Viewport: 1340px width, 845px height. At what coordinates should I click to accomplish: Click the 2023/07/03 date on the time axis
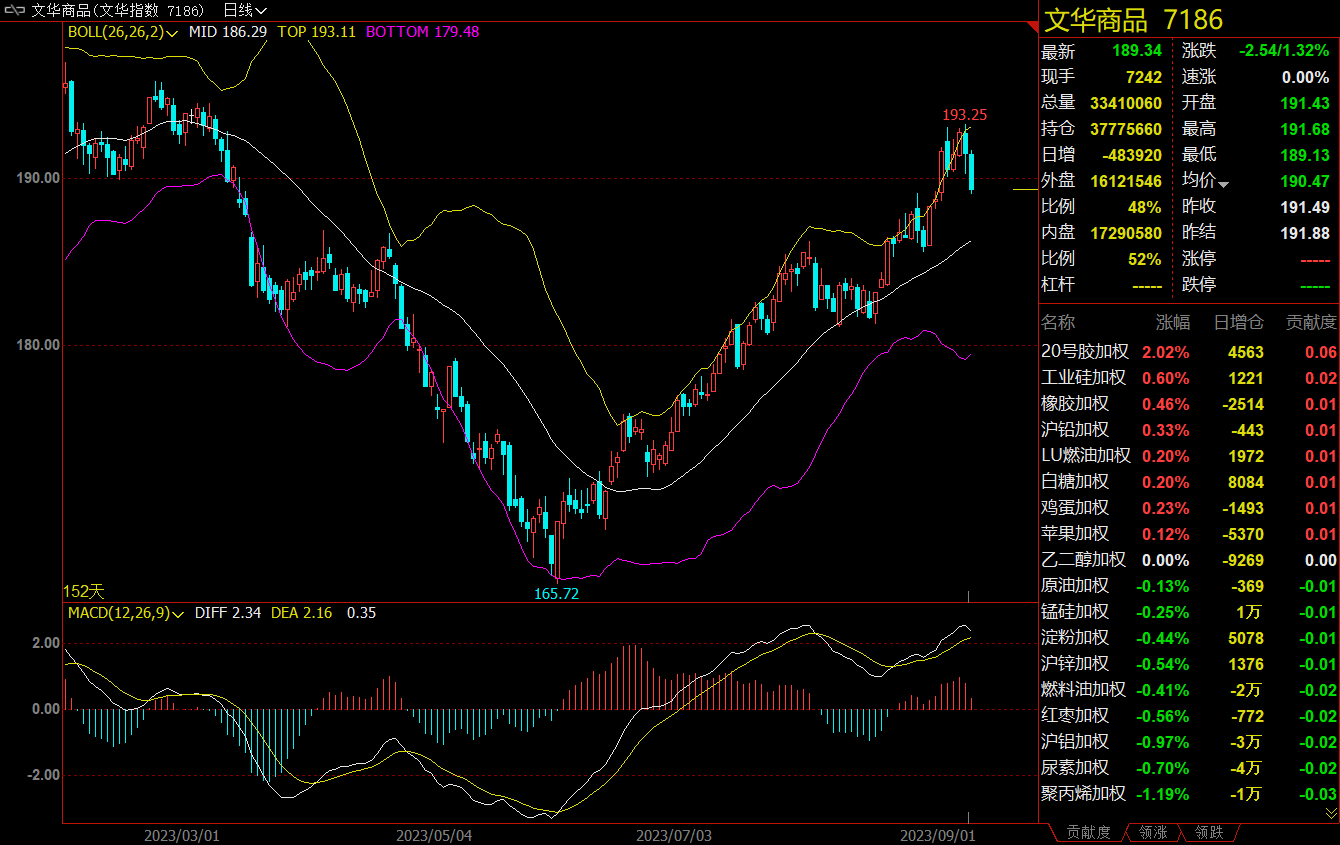click(x=674, y=834)
